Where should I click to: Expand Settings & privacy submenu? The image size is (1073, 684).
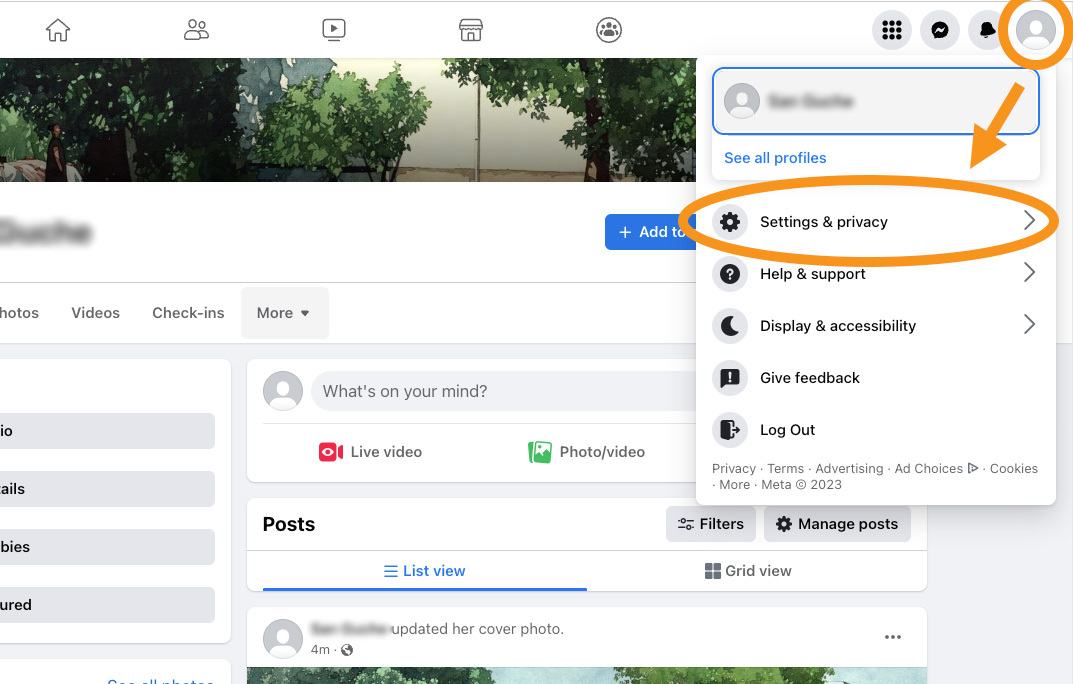870,222
